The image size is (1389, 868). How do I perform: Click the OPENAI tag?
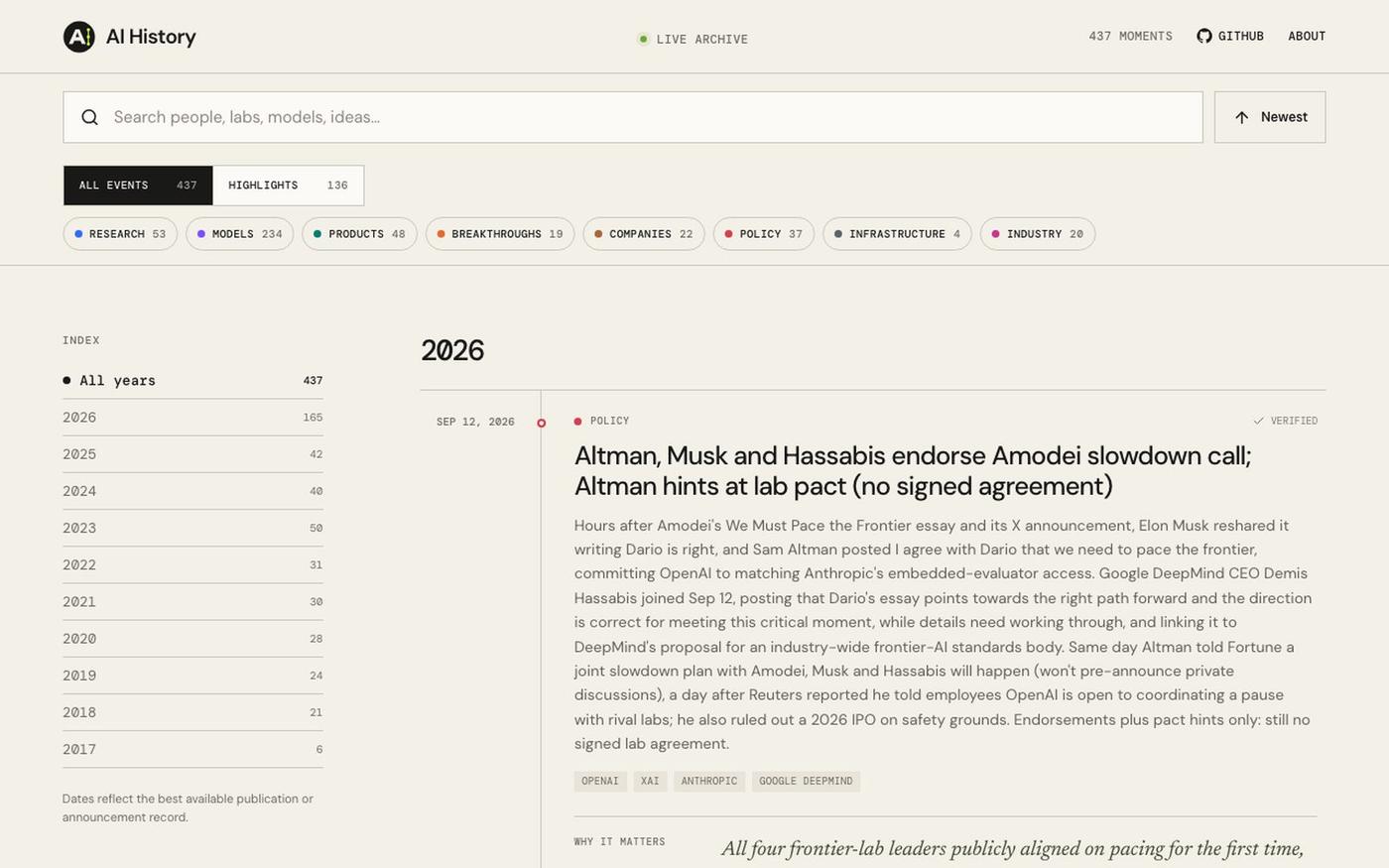[599, 782]
